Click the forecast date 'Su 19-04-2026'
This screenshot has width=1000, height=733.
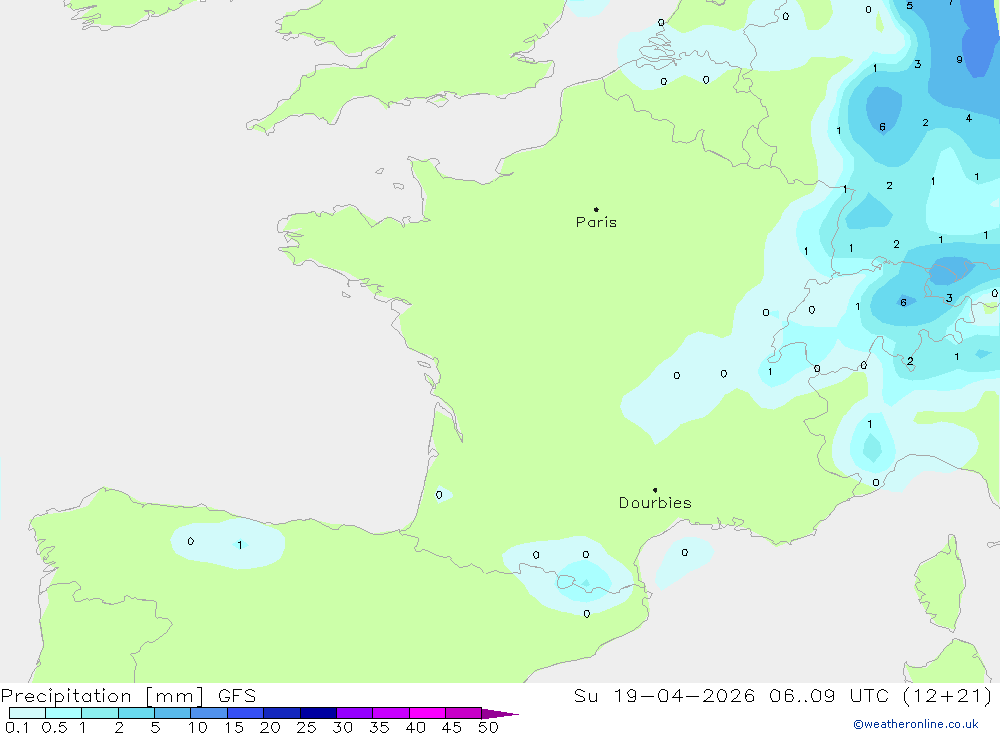(x=664, y=695)
